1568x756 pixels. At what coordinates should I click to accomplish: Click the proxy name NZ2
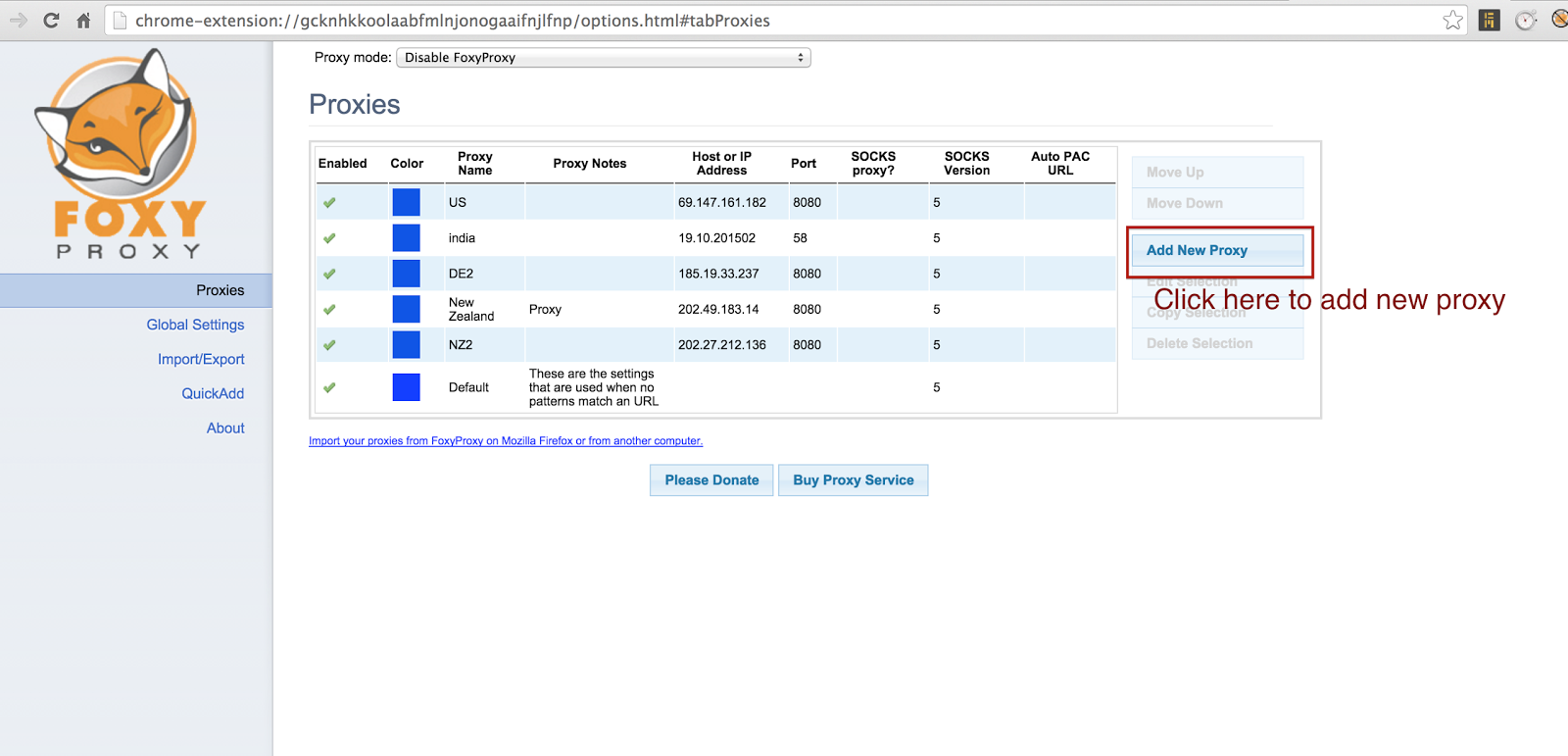coord(461,345)
